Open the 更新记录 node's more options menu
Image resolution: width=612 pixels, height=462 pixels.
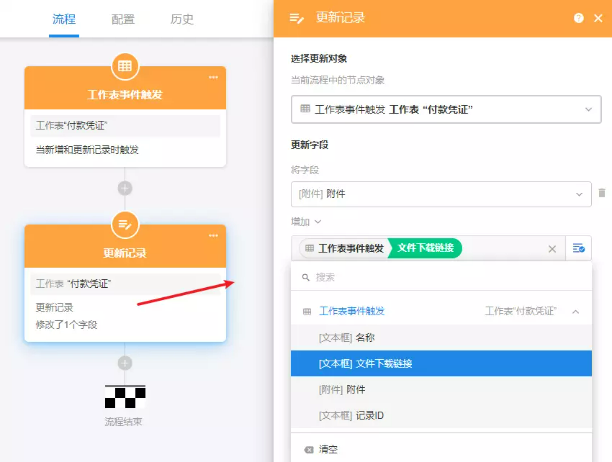point(213,236)
